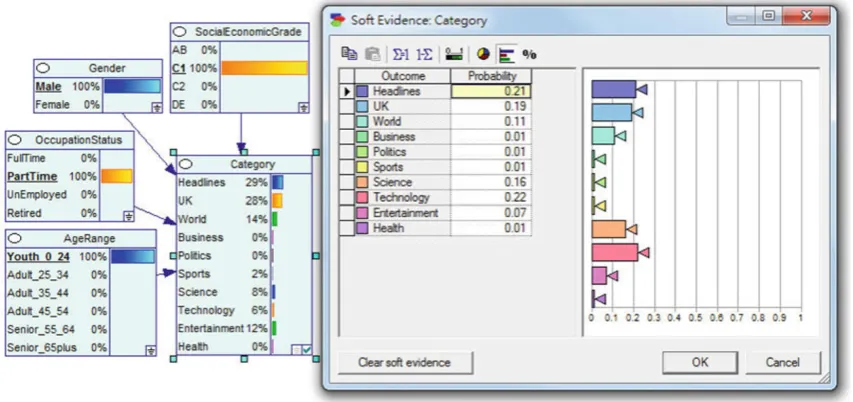Click the SocialEconomicGrade node title
Viewport: 853px width, 402px height.
click(x=248, y=32)
